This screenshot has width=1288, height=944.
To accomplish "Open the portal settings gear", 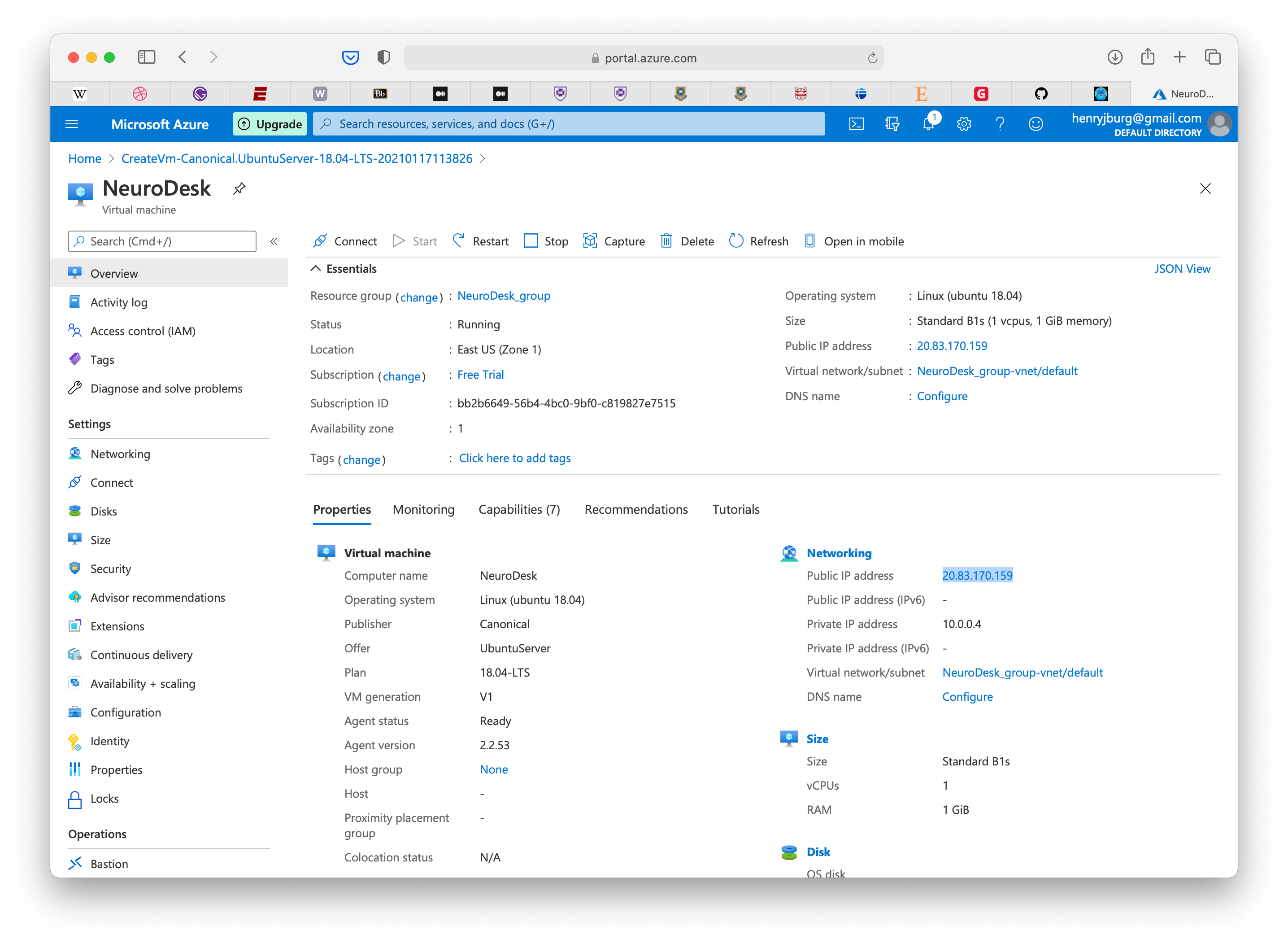I will tap(964, 124).
